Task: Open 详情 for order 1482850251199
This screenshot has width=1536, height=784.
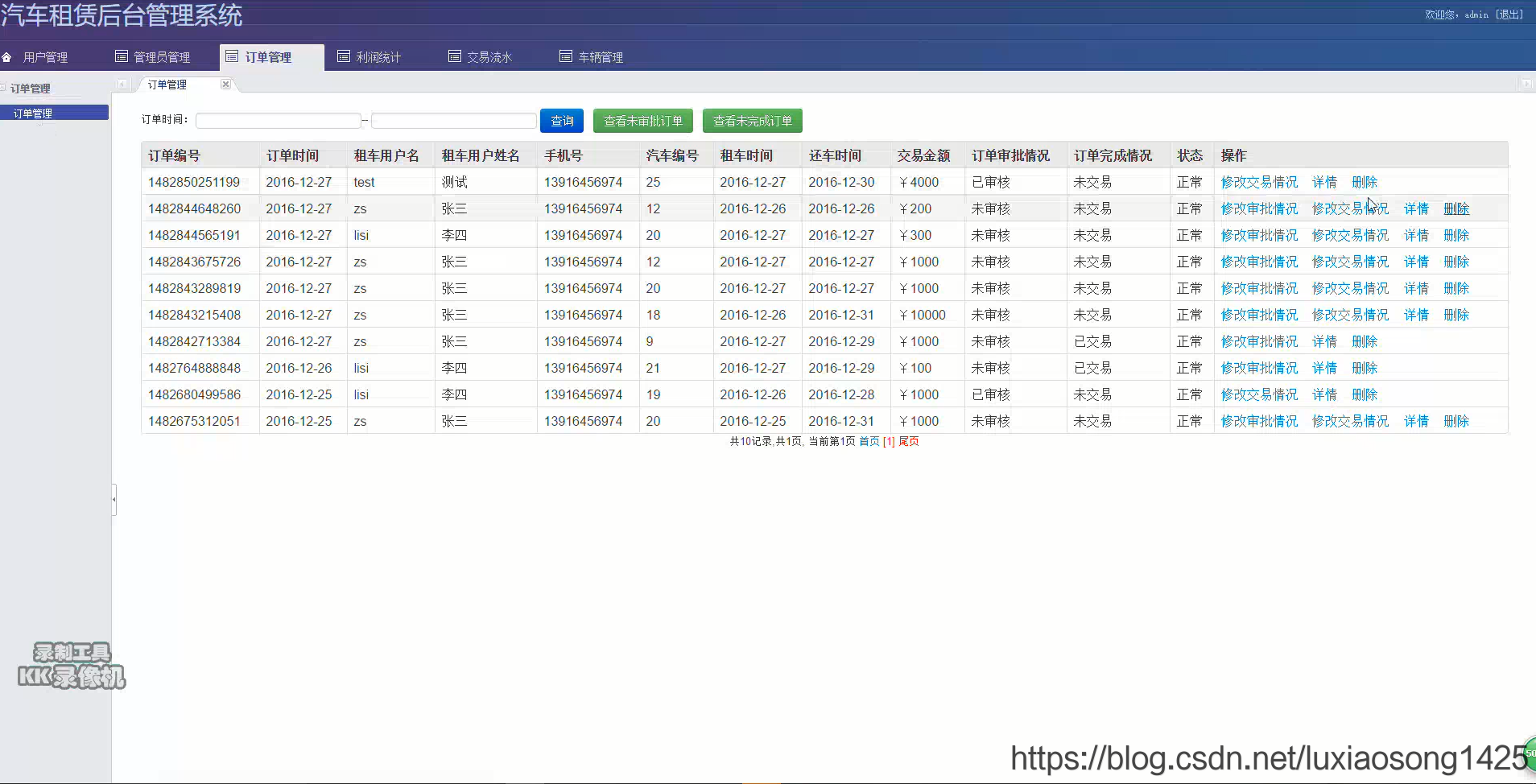Action: pyautogui.click(x=1324, y=182)
